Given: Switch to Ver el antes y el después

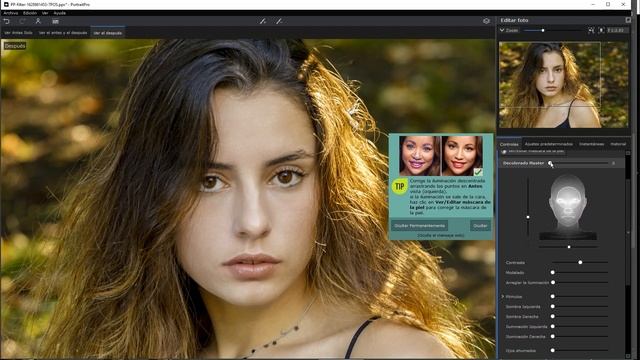Looking at the screenshot, I should (x=63, y=33).
